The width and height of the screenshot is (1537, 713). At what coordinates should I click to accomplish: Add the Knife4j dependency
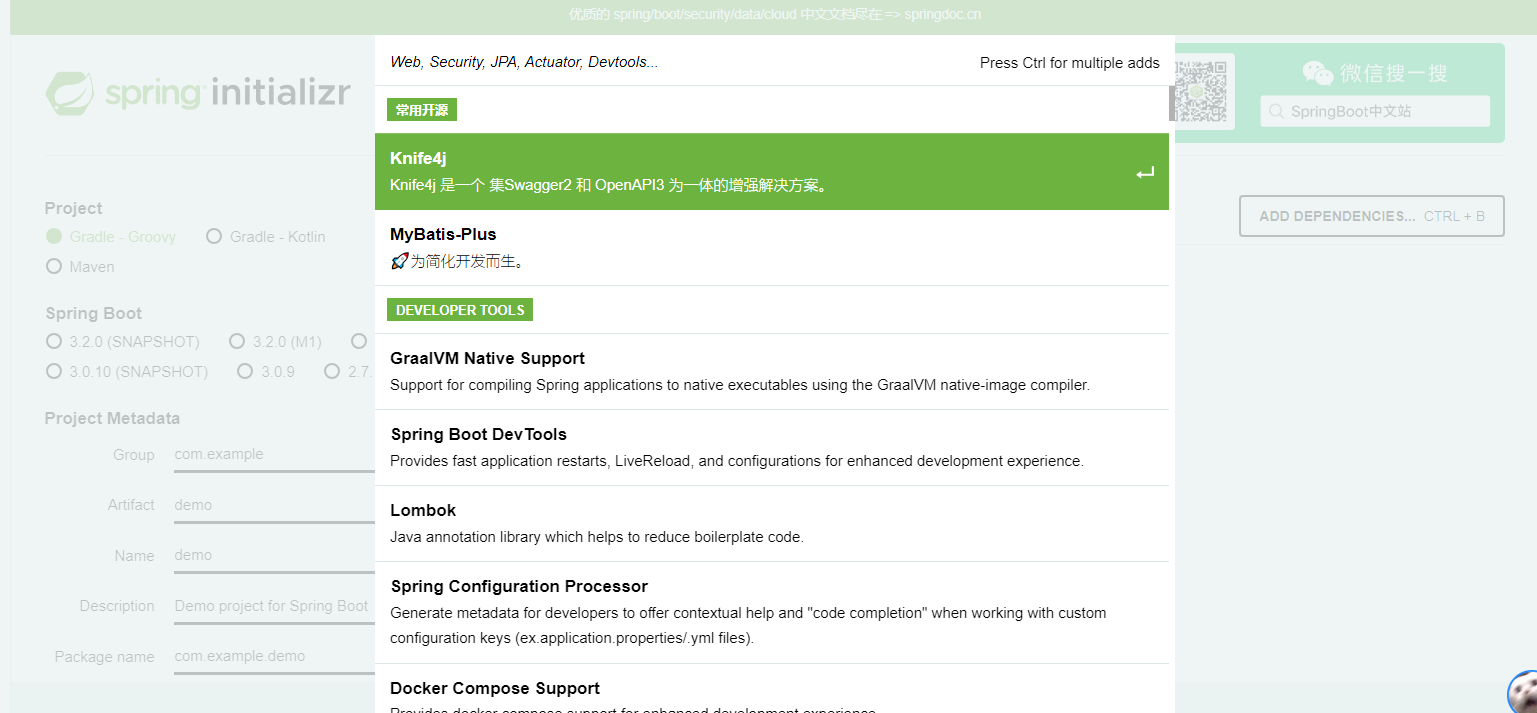[x=772, y=172]
